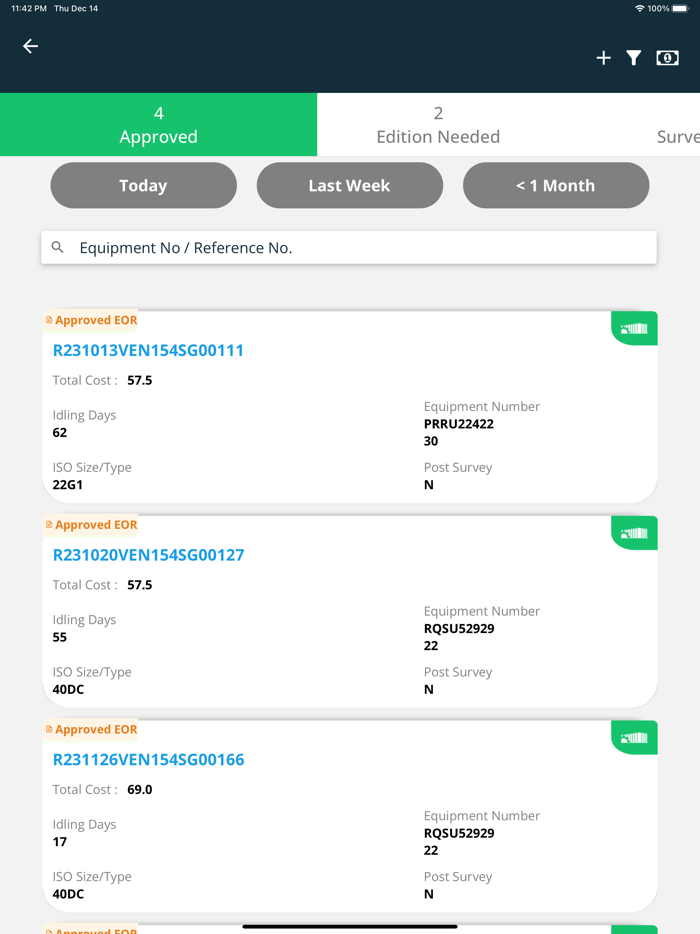Image resolution: width=700 pixels, height=934 pixels.
Task: Open equipment order R231126VEN154SG00166
Action: [x=148, y=759]
